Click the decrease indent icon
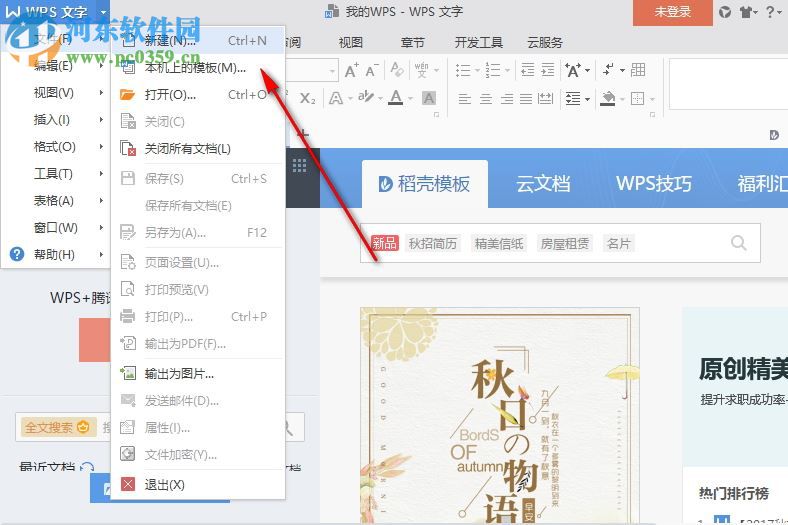The width and height of the screenshot is (788, 525). point(528,70)
